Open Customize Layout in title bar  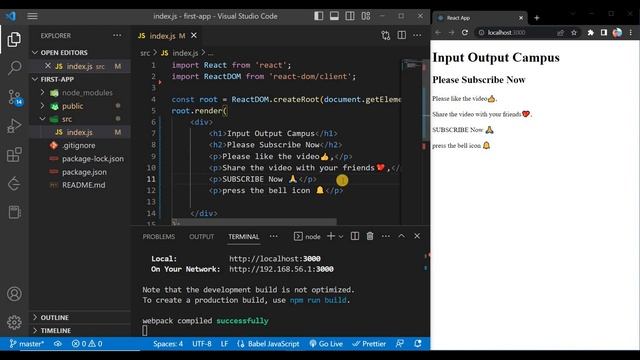(366, 16)
